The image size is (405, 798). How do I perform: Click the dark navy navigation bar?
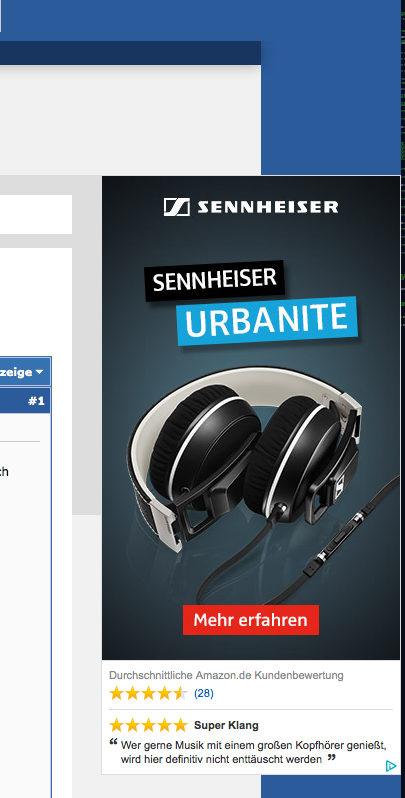[x=130, y=53]
